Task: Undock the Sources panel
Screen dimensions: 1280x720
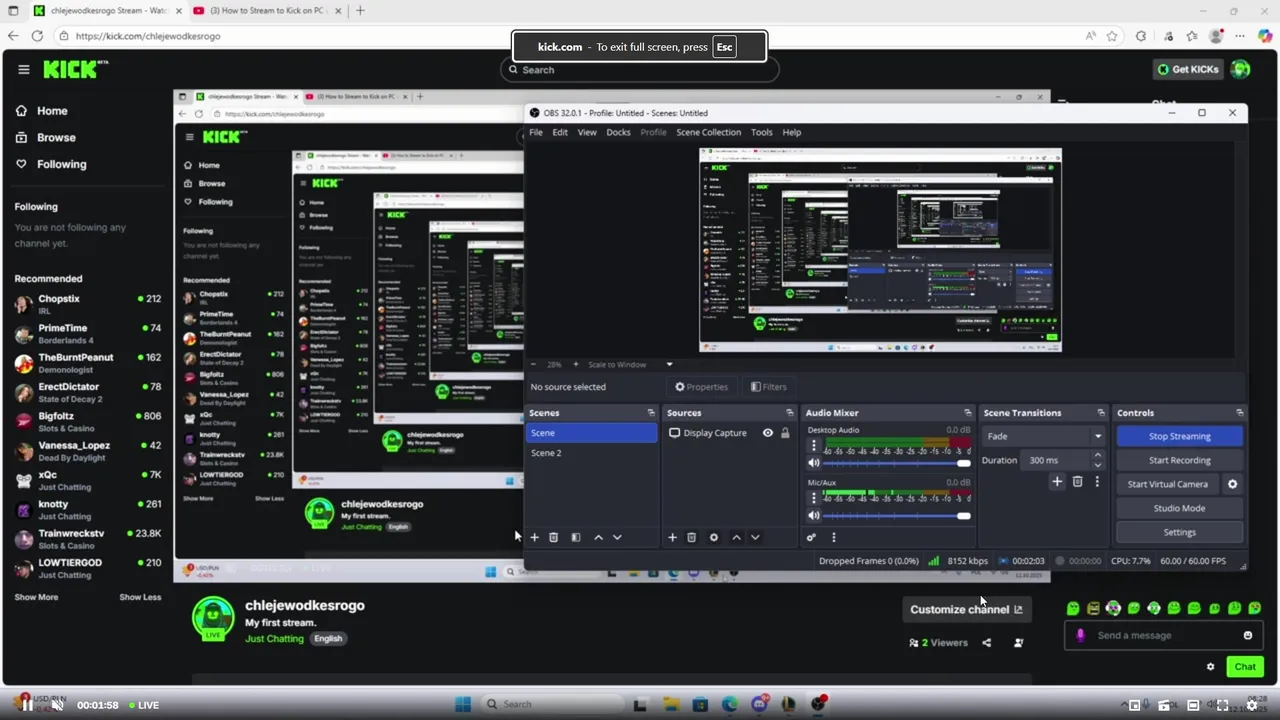Action: (x=789, y=413)
